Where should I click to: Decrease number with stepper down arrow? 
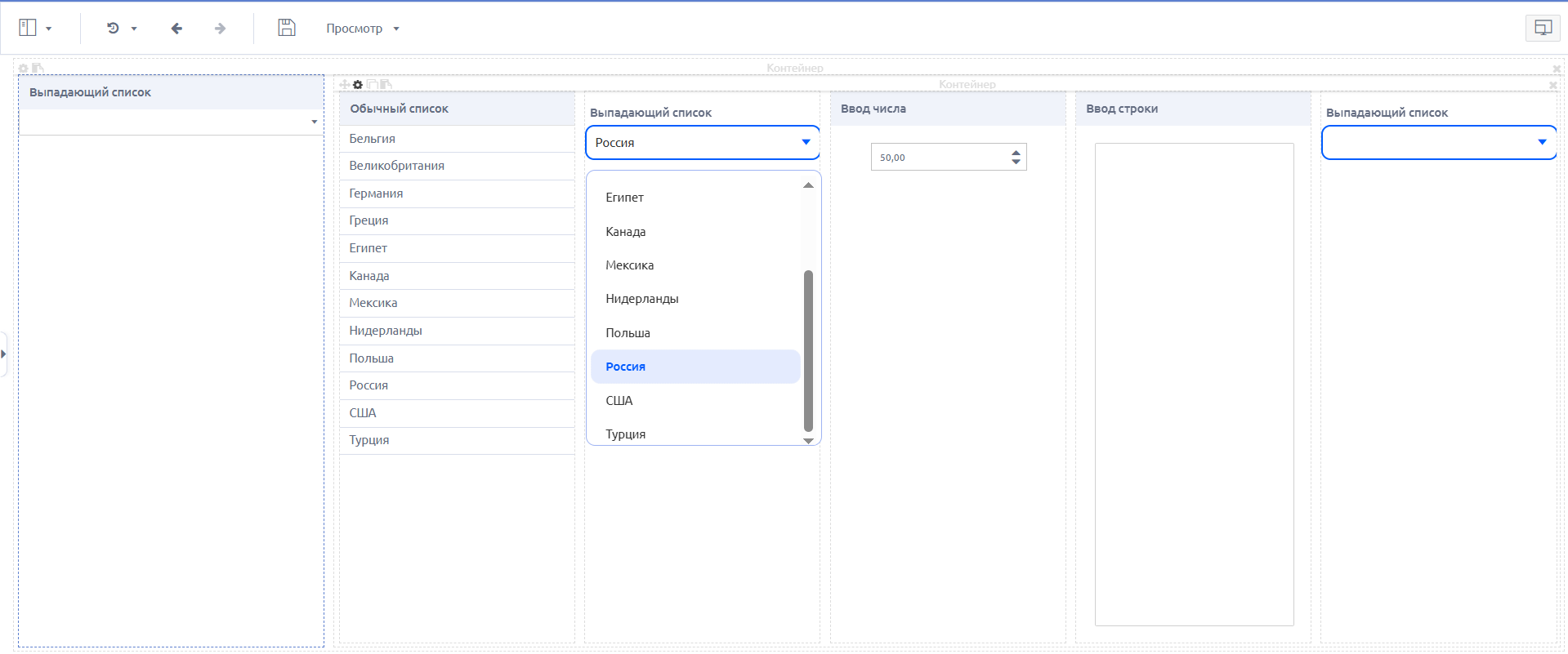[1016, 162]
